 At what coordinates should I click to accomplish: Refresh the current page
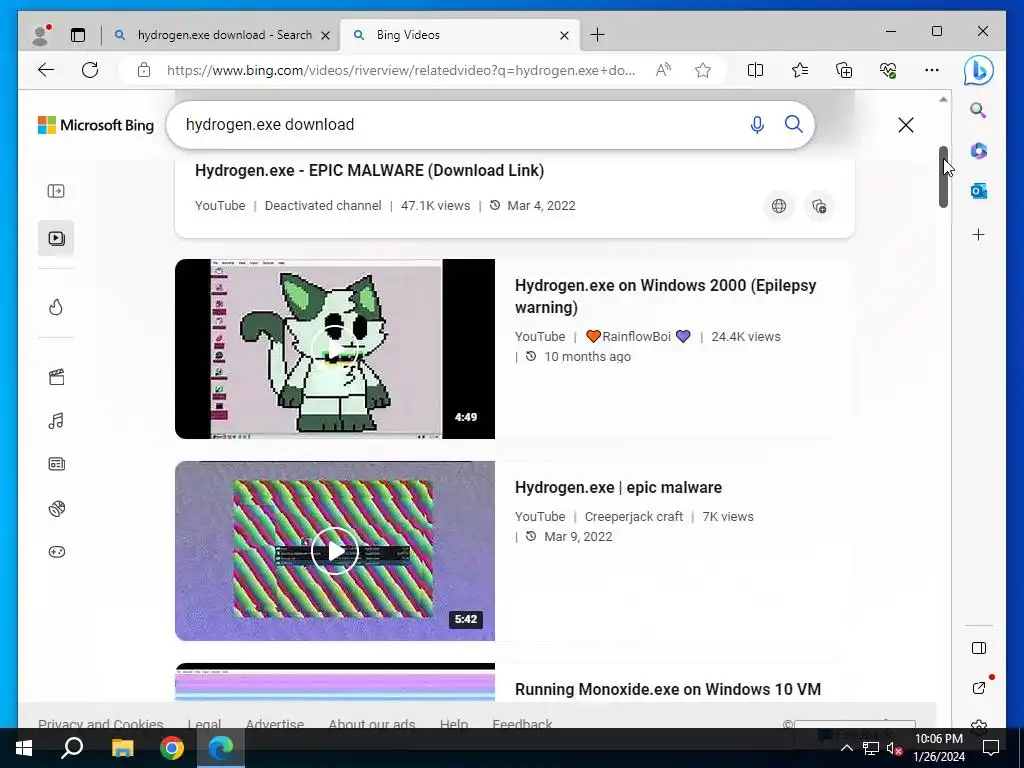(90, 71)
